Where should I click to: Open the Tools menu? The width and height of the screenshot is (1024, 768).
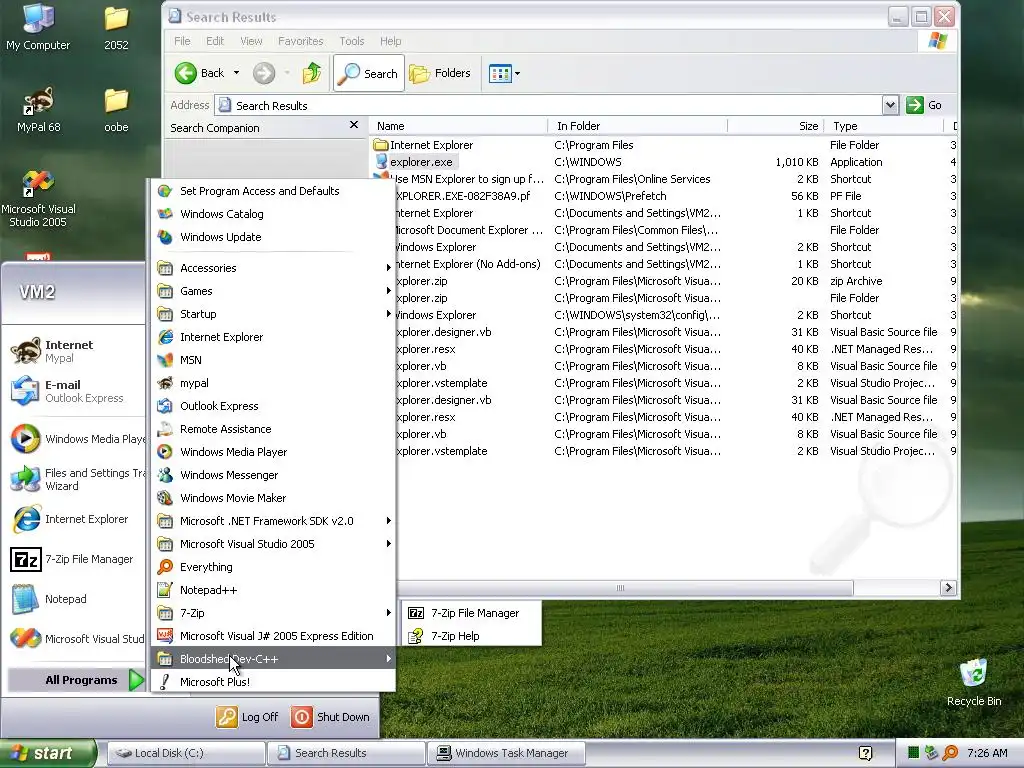(x=352, y=41)
